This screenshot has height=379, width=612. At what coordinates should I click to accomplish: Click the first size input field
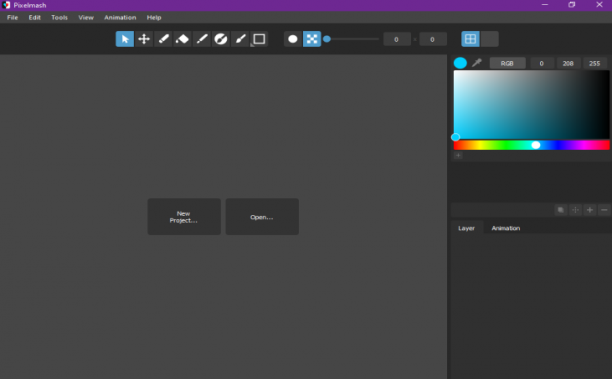coord(397,39)
